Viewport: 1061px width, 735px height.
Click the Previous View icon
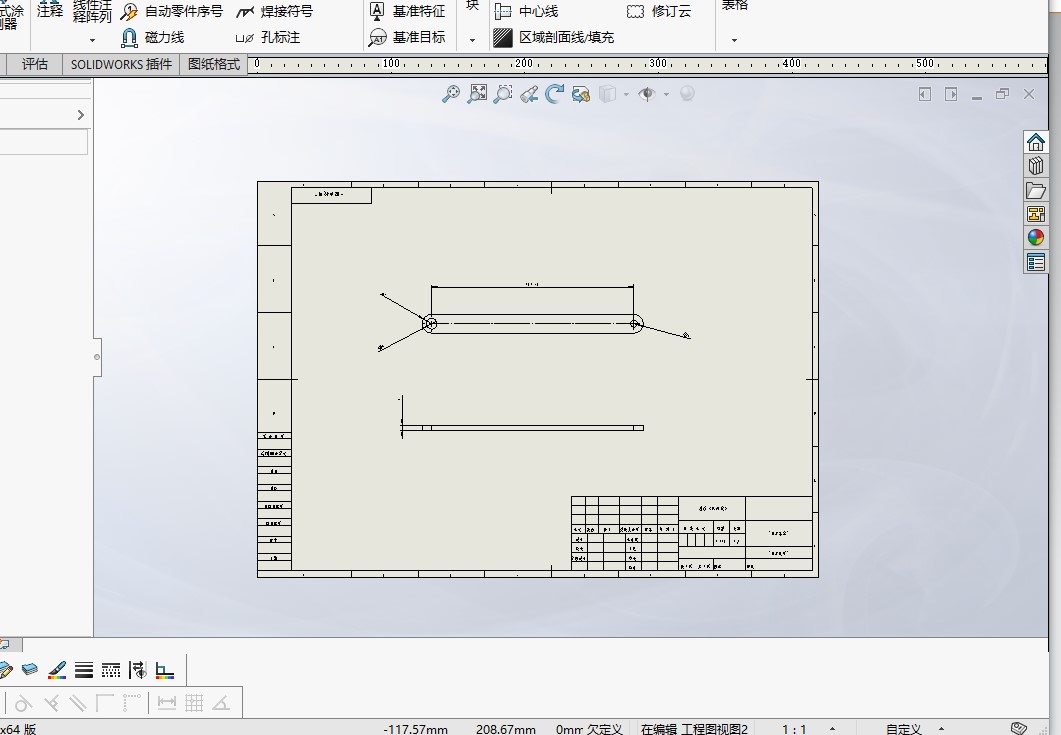(529, 93)
